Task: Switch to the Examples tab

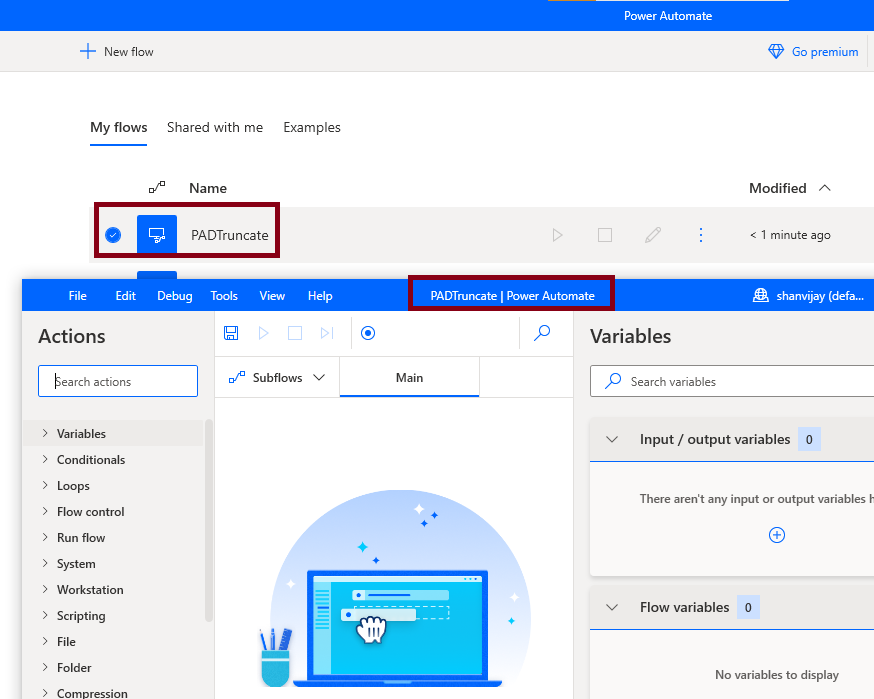Action: coord(311,127)
